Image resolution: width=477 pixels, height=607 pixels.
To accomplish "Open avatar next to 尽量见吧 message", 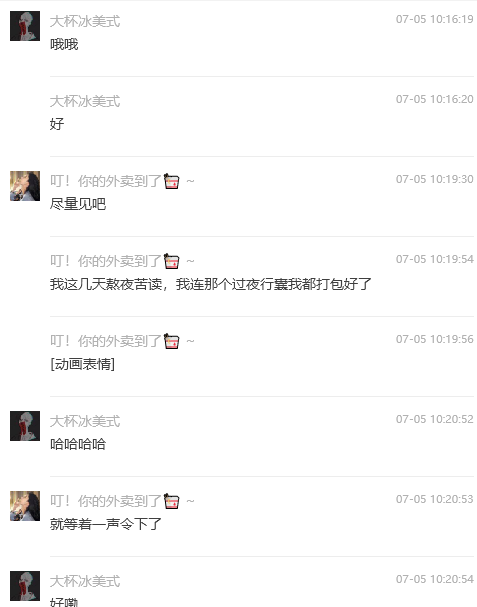I will (x=25, y=186).
